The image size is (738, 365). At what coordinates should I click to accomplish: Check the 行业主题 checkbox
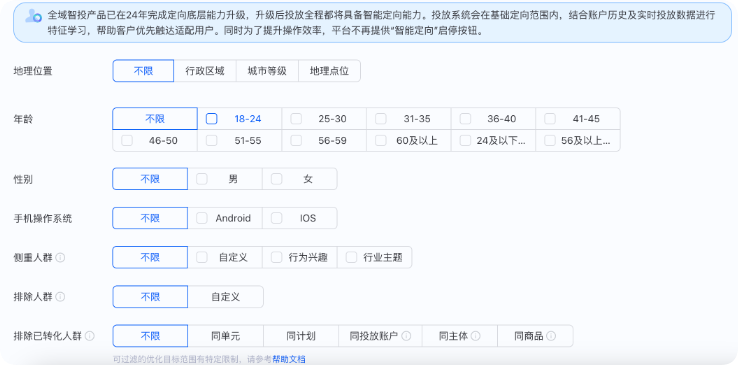tap(352, 257)
